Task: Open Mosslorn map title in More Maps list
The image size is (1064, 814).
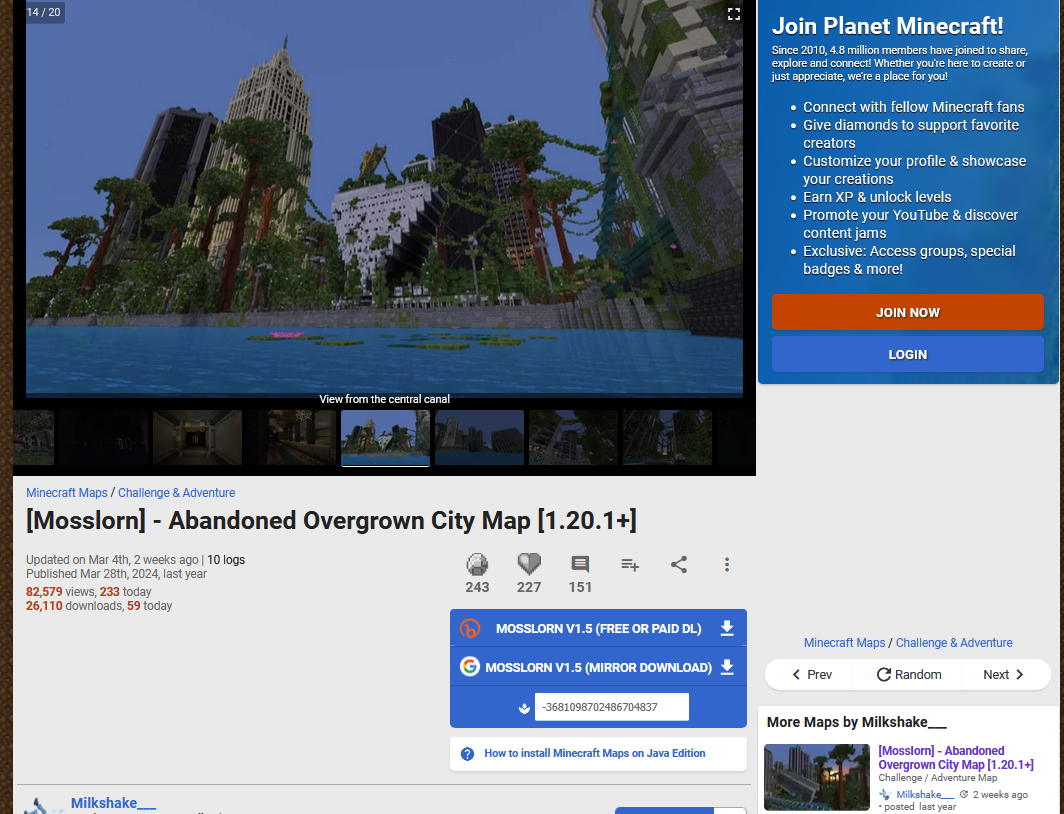Action: pyautogui.click(x=955, y=758)
